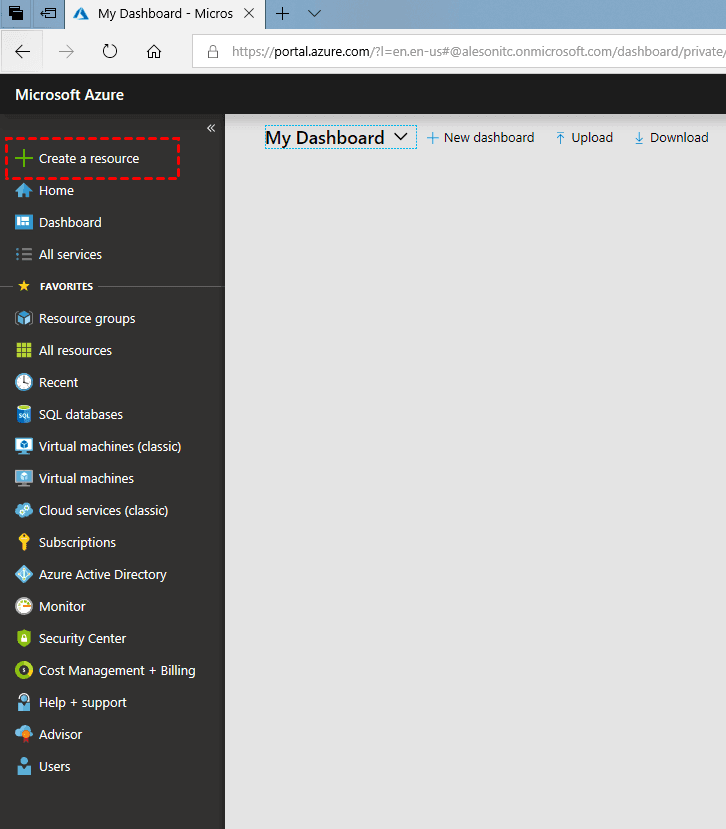726x829 pixels.
Task: Open All services in sidebar
Action: (x=70, y=254)
